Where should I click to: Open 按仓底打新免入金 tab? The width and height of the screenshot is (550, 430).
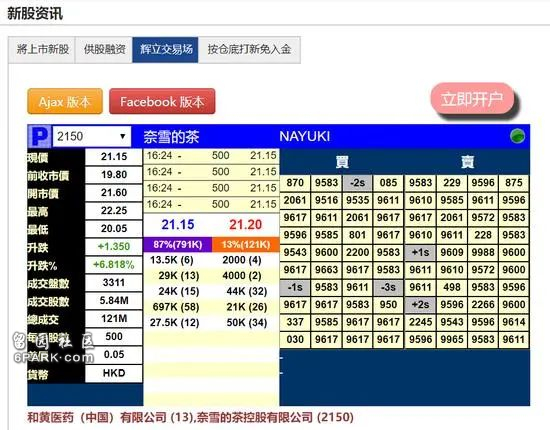click(x=249, y=49)
